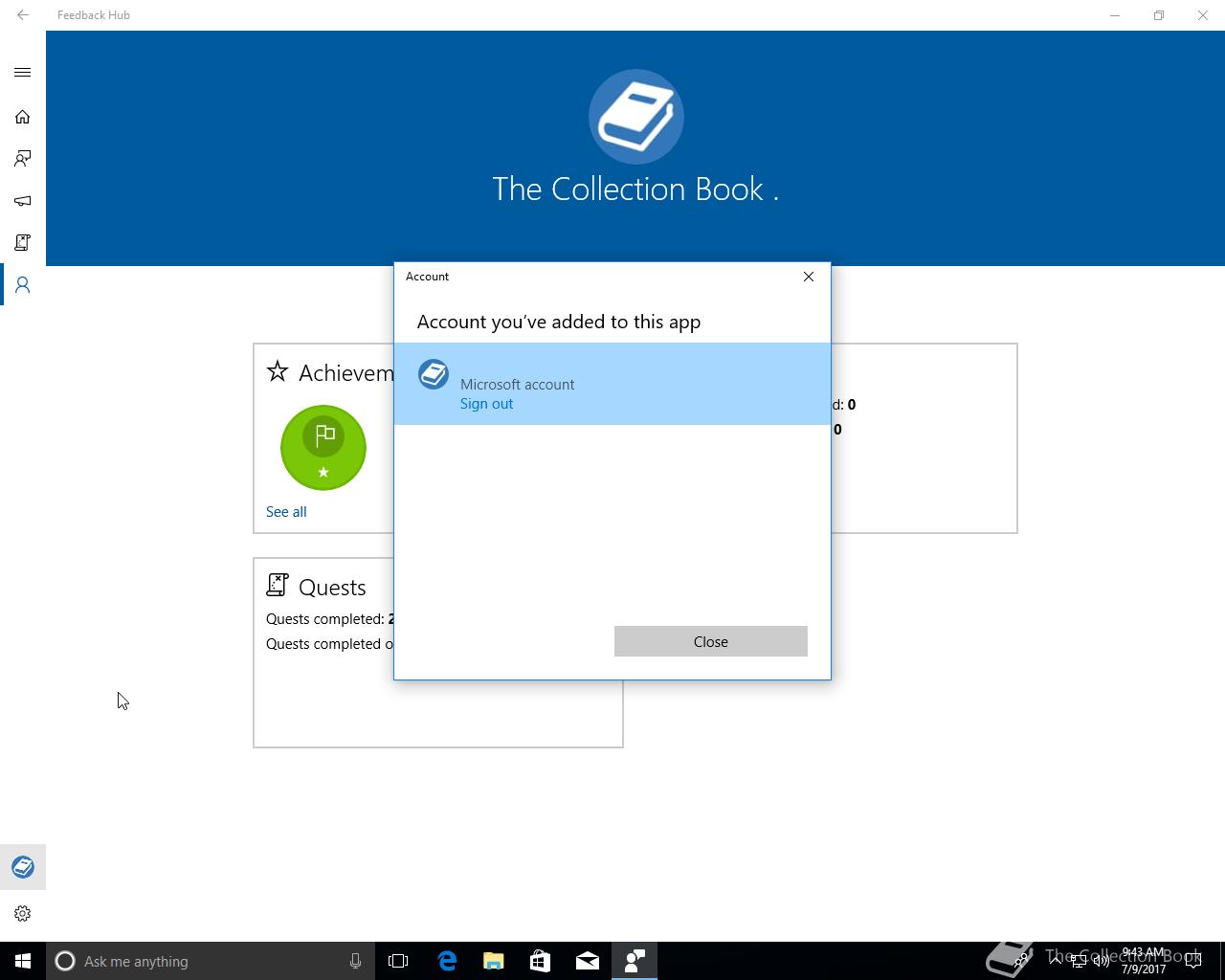Click The Collection Book profile name

point(635,189)
